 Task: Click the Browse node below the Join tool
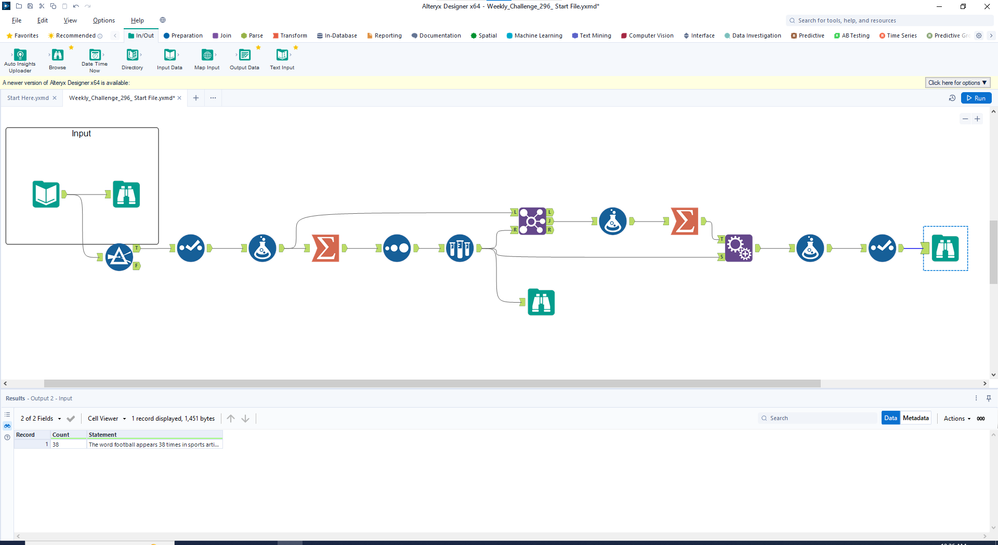click(x=541, y=302)
